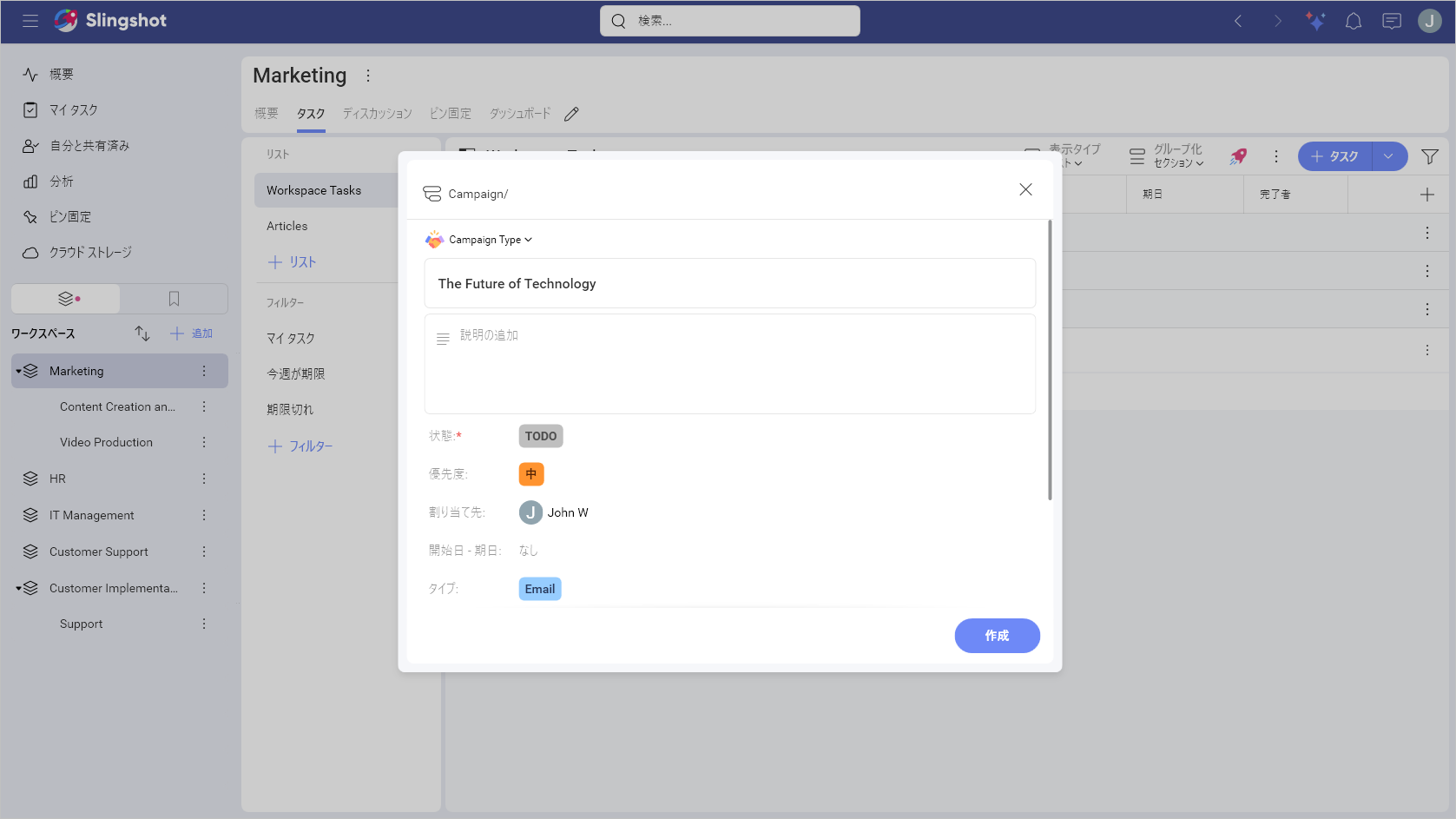The image size is (1456, 819).
Task: Change the Email type value
Action: 540,589
